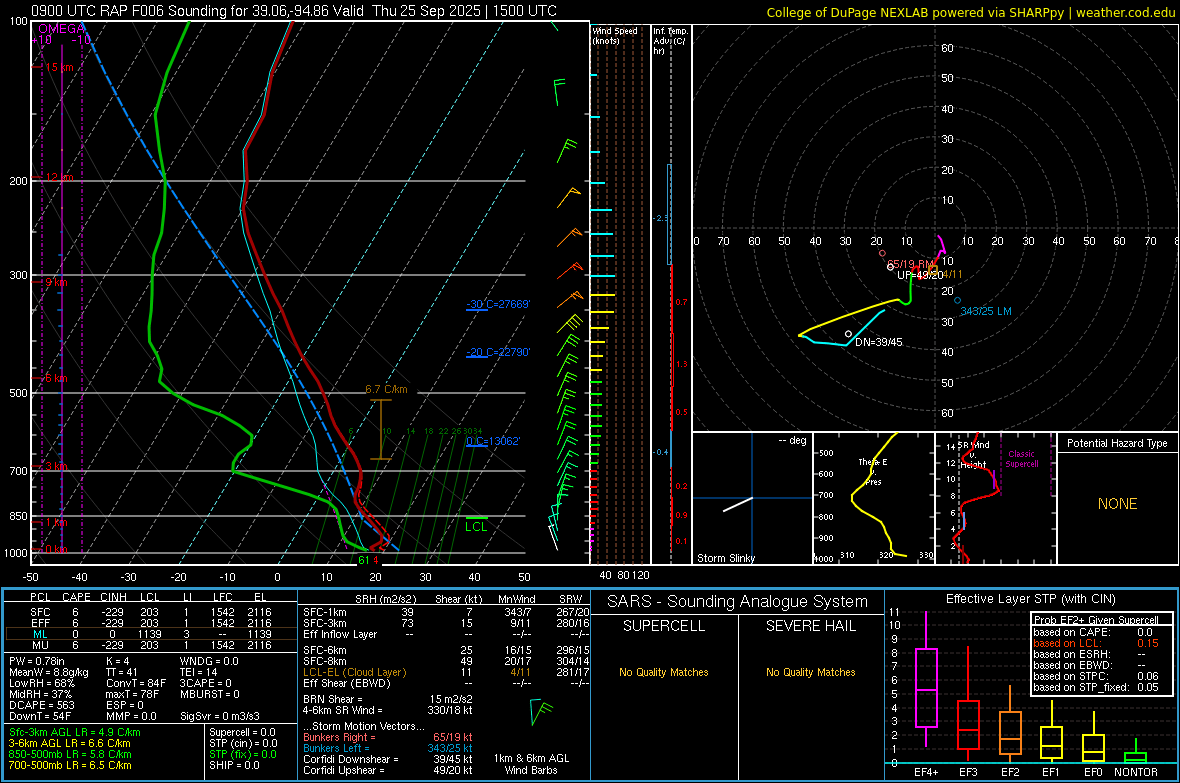Select 'Sfc-3km AGL LR = 4.9 C/km'

(75, 732)
